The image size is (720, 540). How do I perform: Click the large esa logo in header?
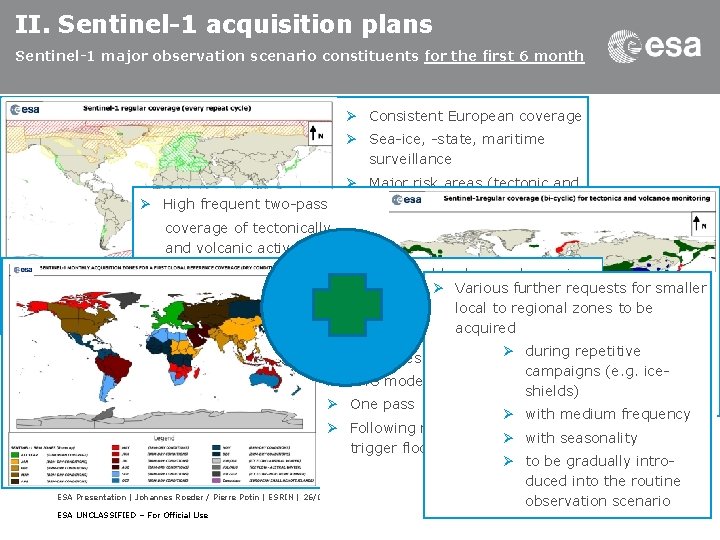[x=654, y=46]
